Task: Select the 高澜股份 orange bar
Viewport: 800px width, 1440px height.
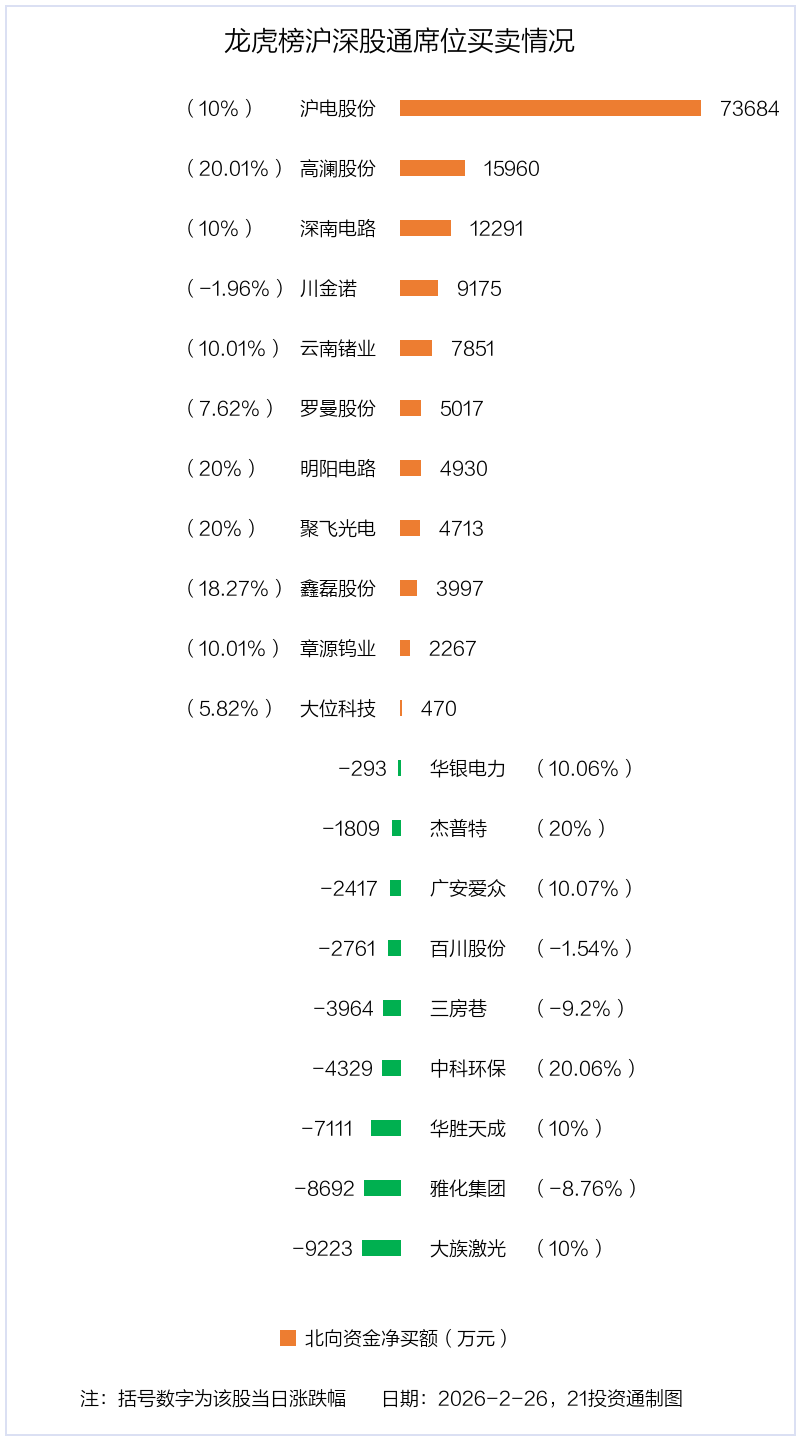Action: tap(432, 168)
